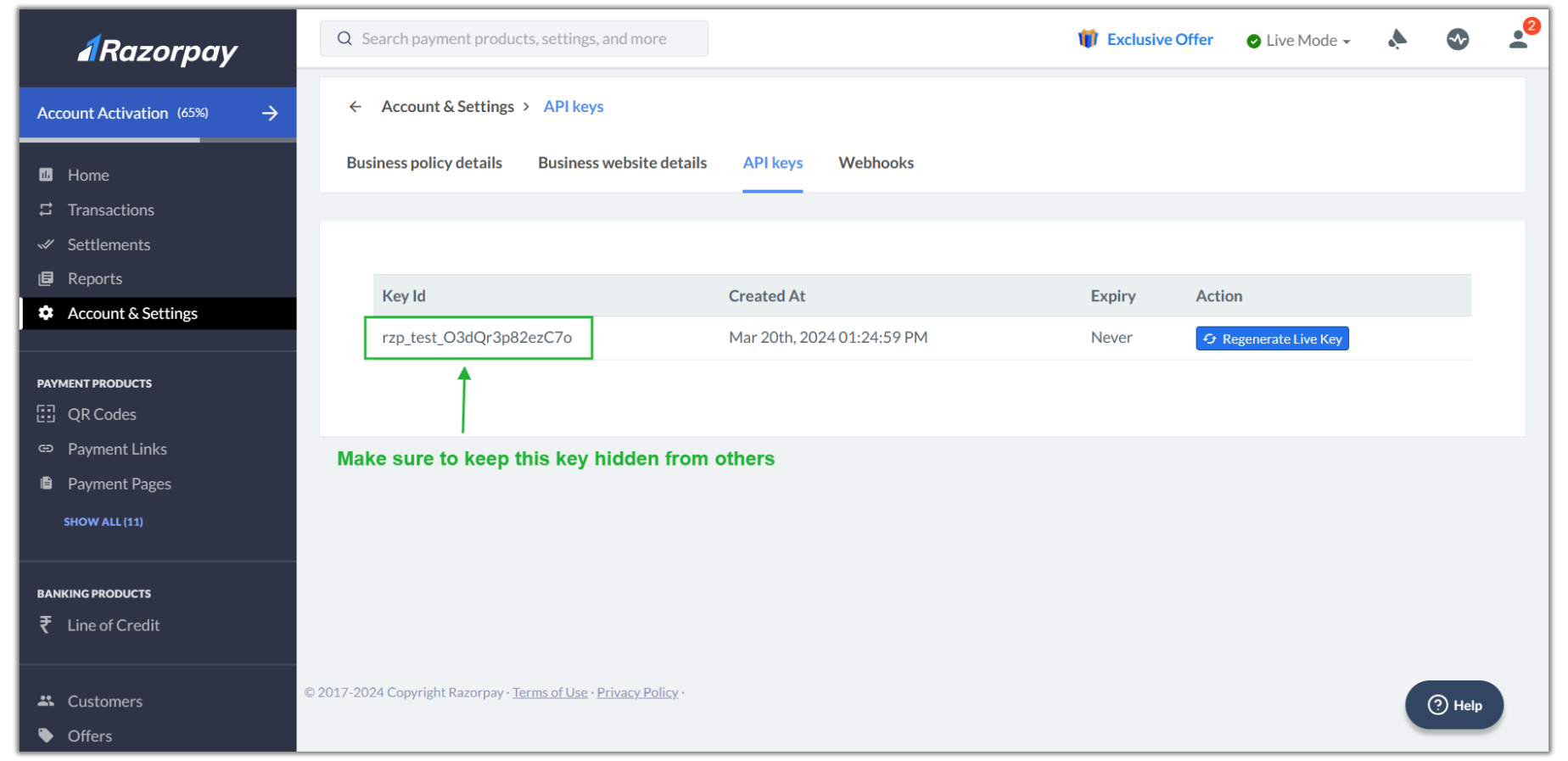Click the Settlements double-check icon
1568x761 pixels.
coord(46,244)
